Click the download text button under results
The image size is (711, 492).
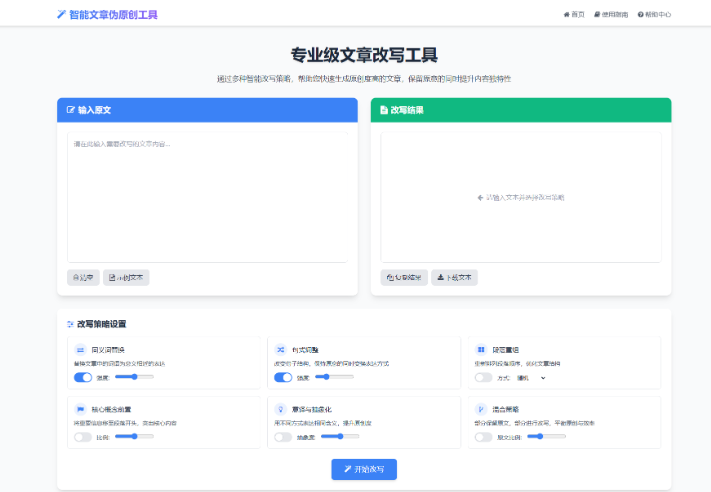(x=455, y=277)
